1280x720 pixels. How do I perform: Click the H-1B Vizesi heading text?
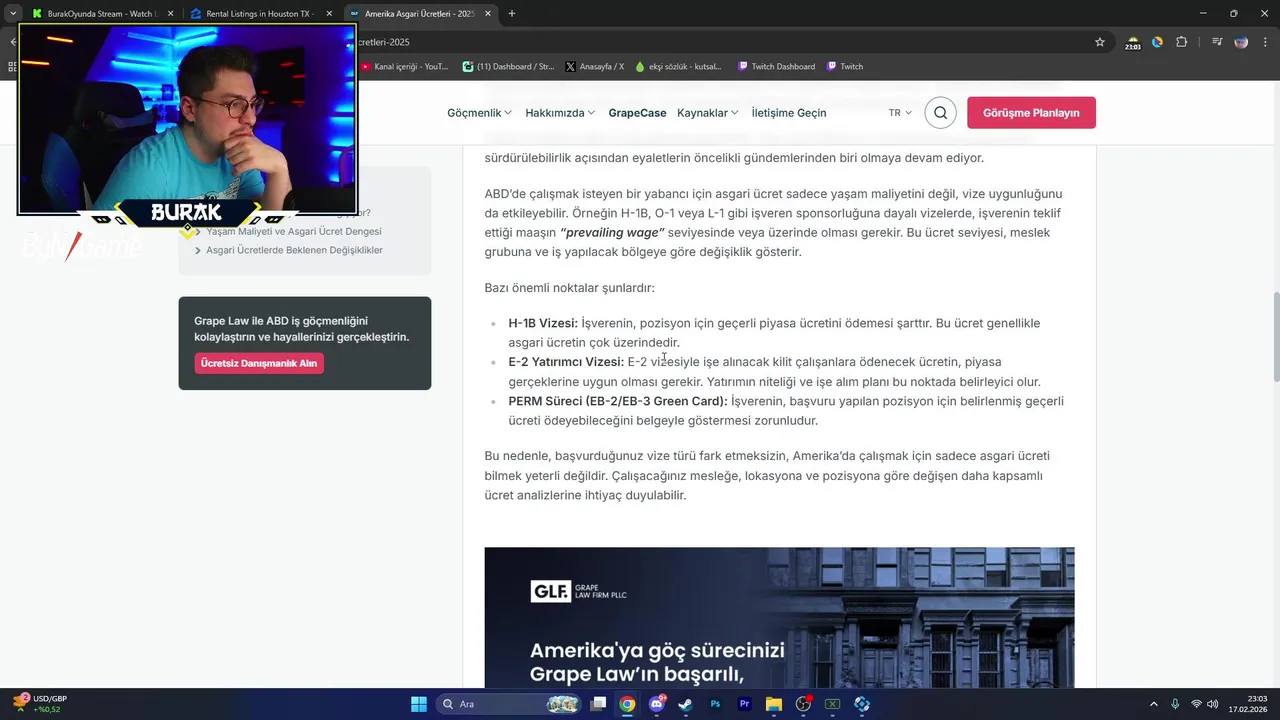[543, 323]
